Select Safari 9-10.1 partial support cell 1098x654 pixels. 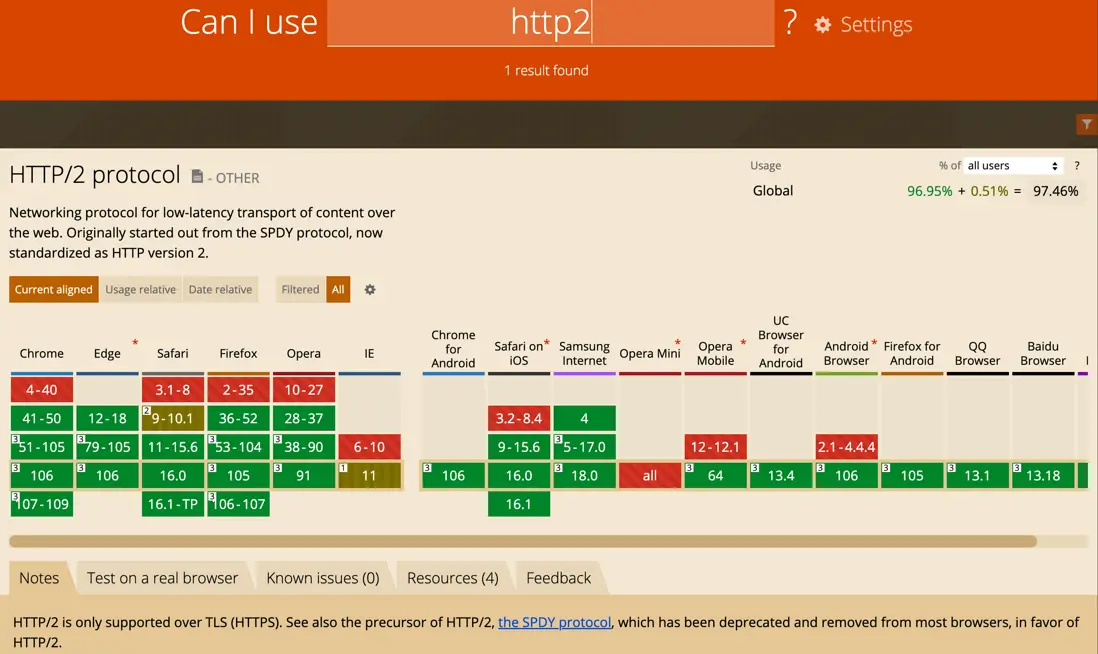click(173, 419)
